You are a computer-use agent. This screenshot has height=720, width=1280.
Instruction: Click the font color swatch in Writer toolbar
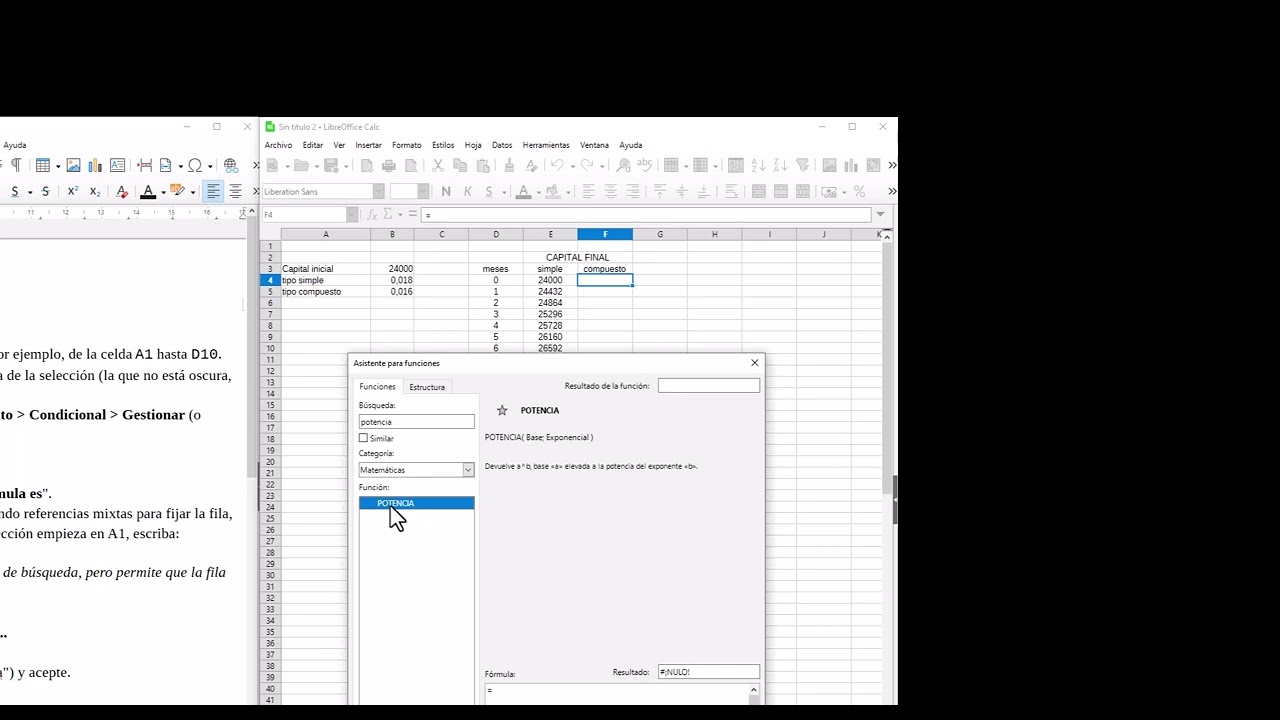point(148,191)
